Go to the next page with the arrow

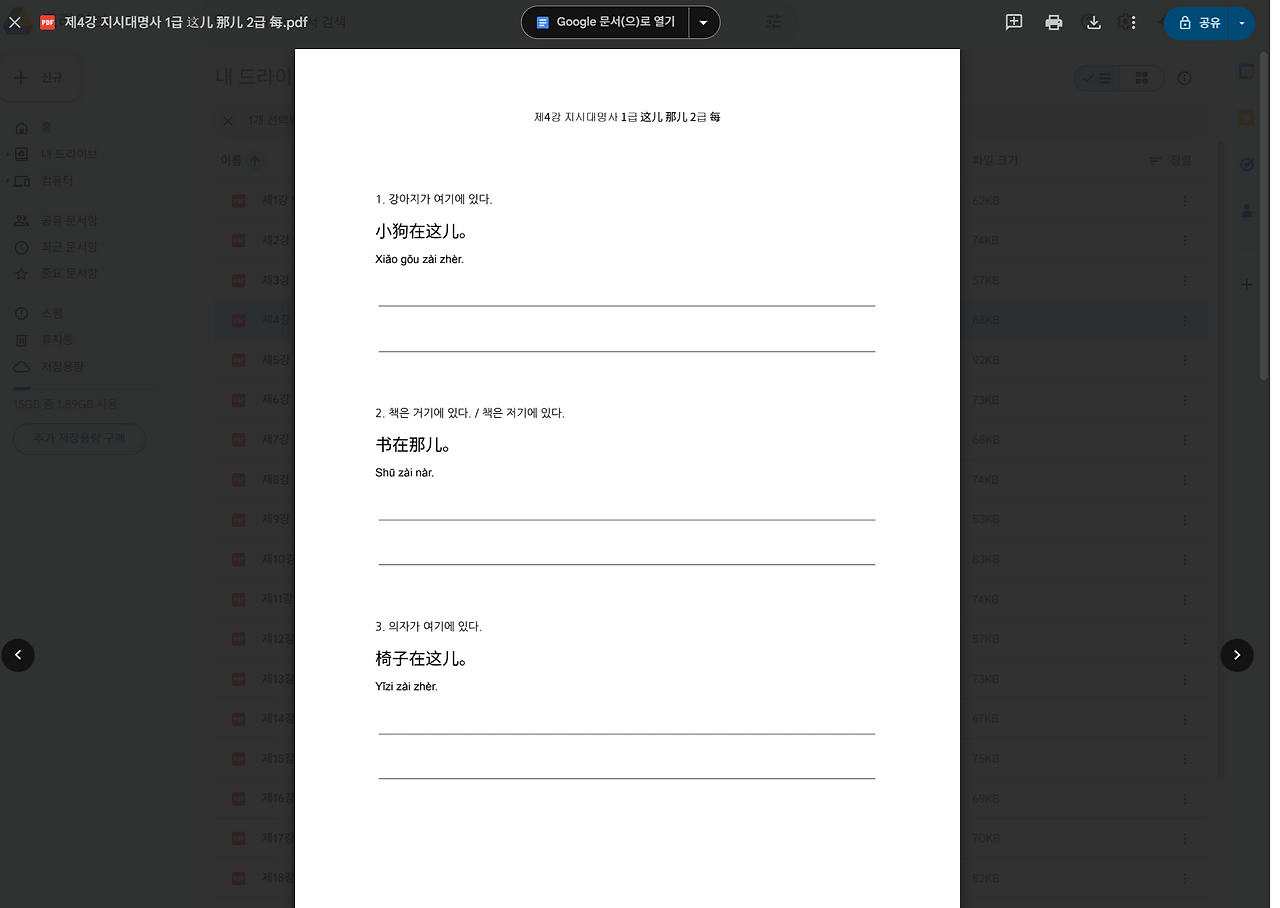pos(1237,655)
